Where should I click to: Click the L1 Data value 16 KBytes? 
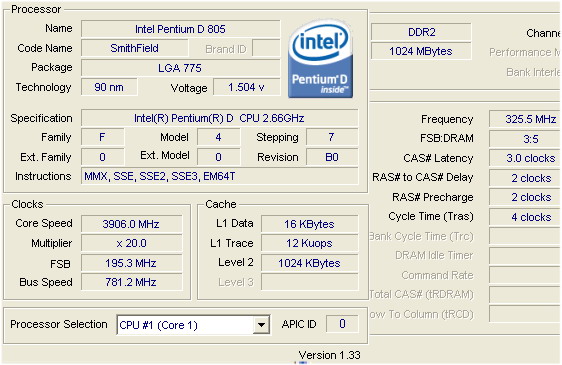310,224
